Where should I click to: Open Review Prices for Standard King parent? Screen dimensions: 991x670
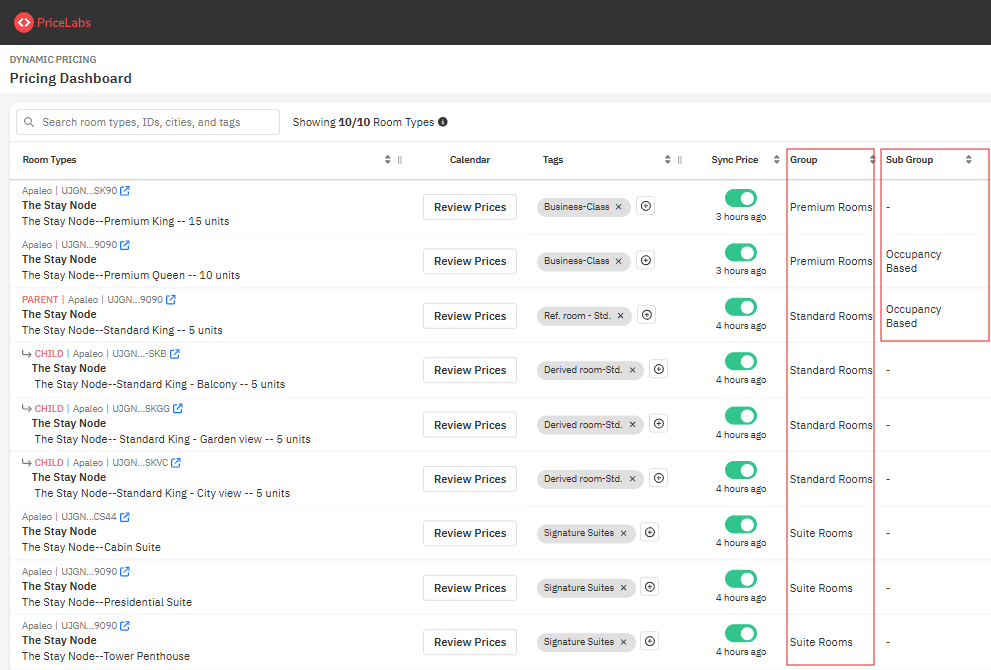[470, 316]
